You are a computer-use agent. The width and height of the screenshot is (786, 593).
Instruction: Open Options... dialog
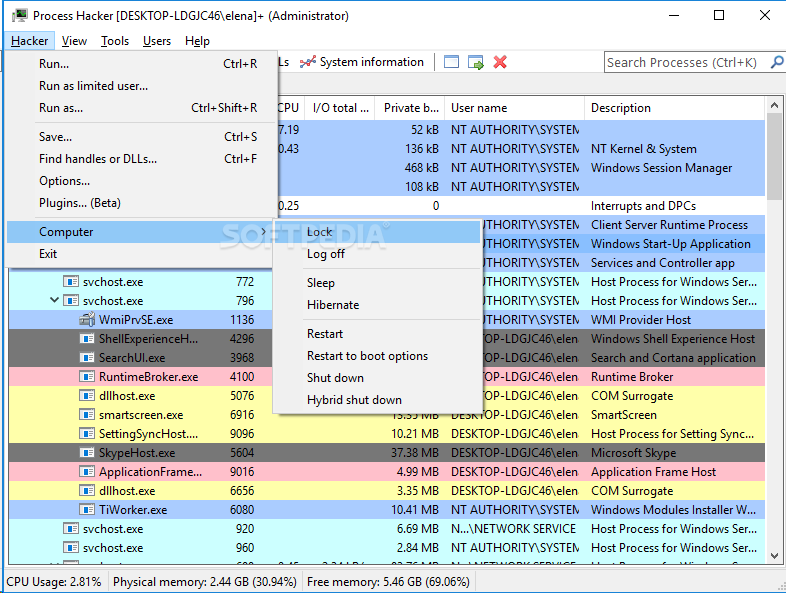point(142,181)
